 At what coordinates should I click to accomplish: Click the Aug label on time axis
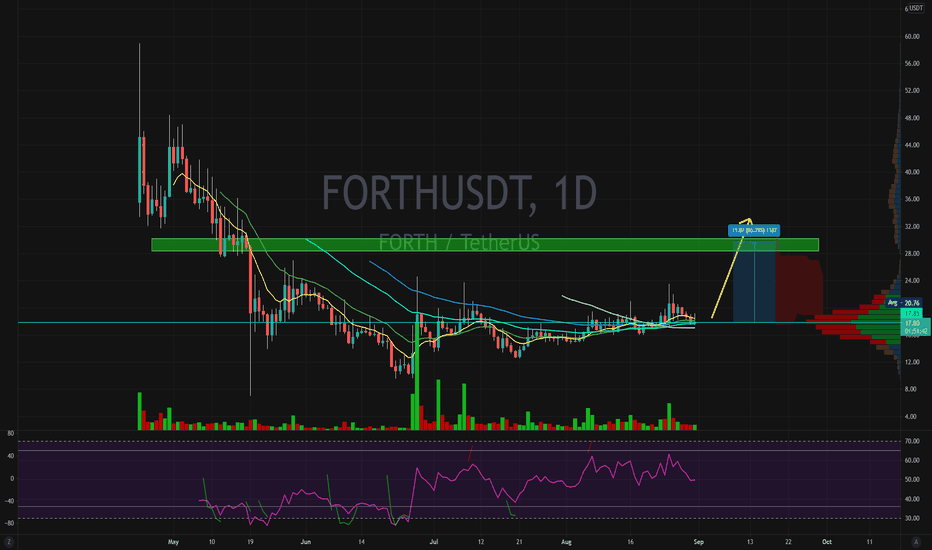tap(566, 542)
